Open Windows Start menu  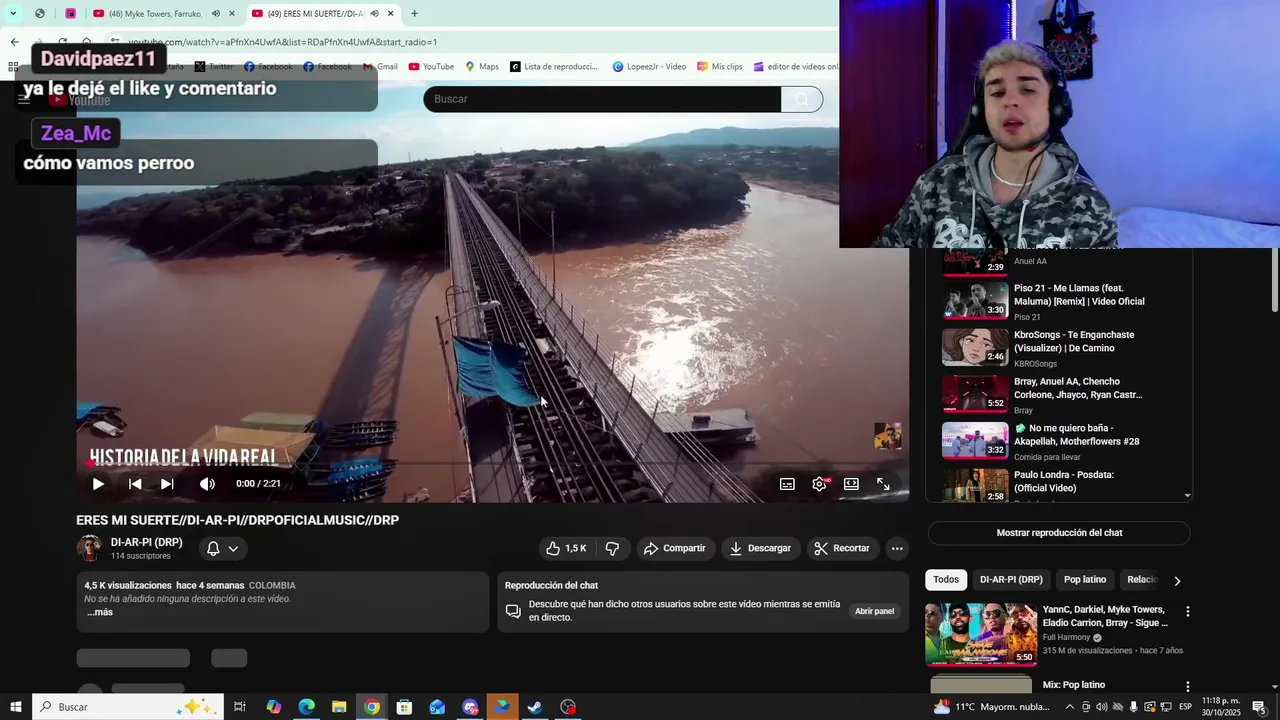tap(15, 707)
